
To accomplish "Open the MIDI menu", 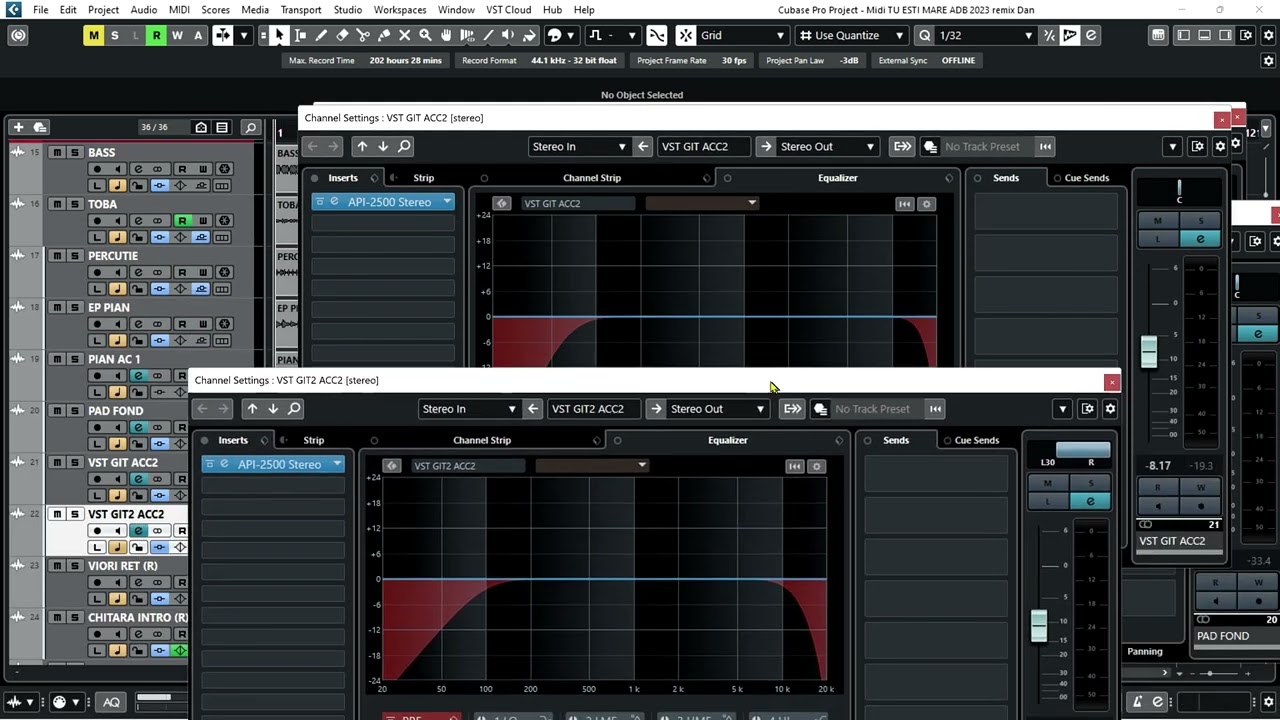I will coord(179,10).
